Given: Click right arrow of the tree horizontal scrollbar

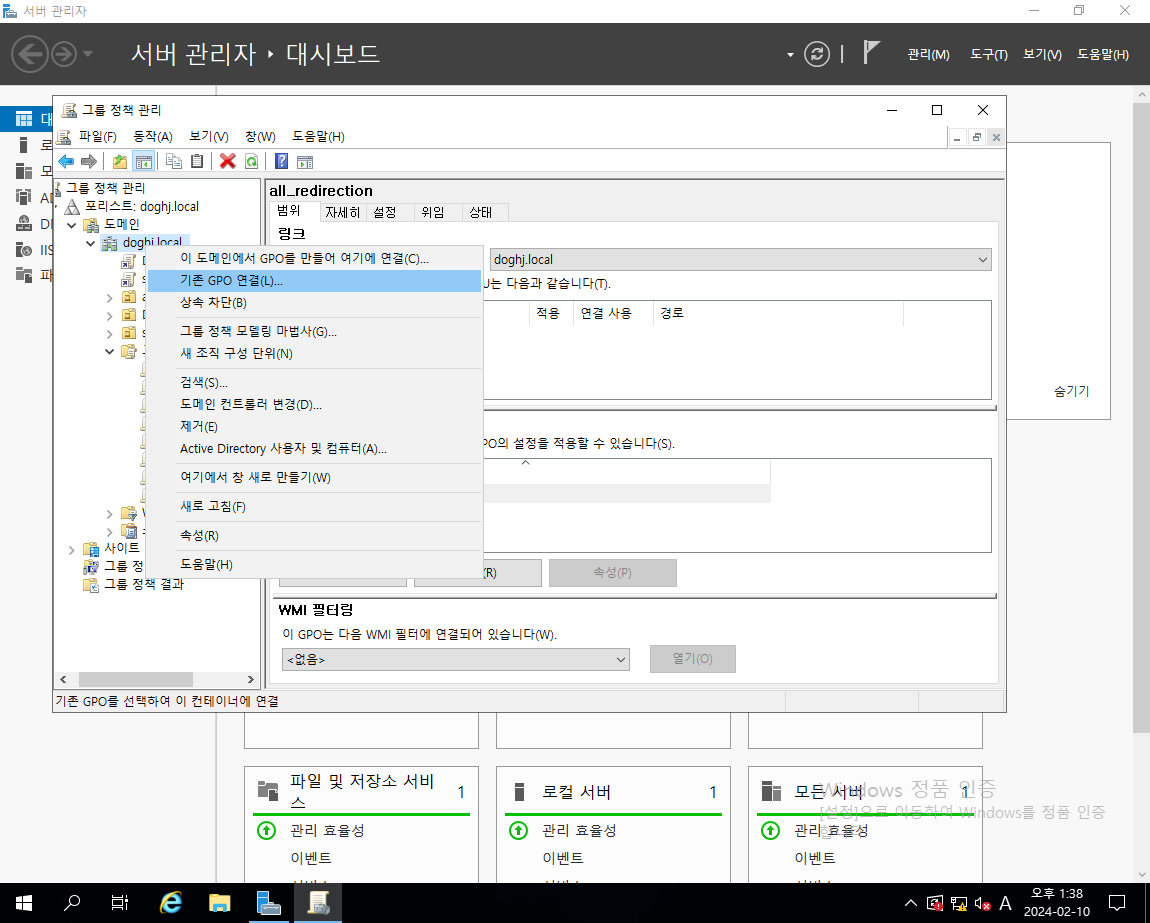Looking at the screenshot, I should 250,679.
